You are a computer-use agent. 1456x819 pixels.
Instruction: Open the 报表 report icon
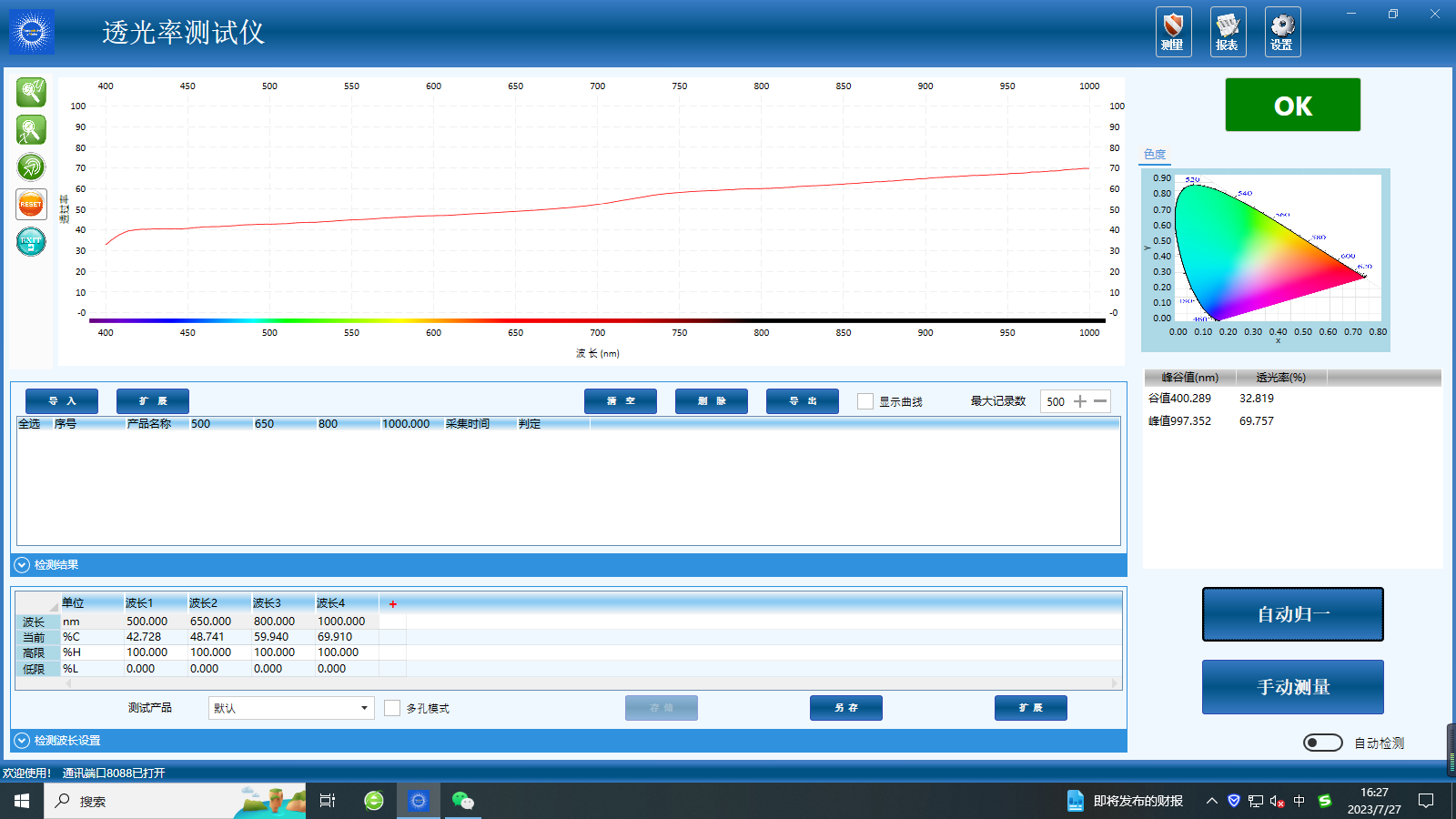point(1228,32)
